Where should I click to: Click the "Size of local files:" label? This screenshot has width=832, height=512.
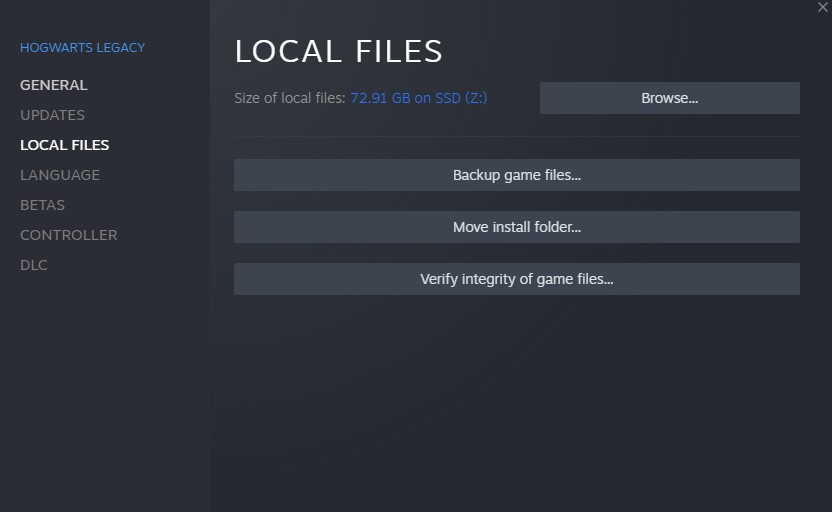[290, 98]
